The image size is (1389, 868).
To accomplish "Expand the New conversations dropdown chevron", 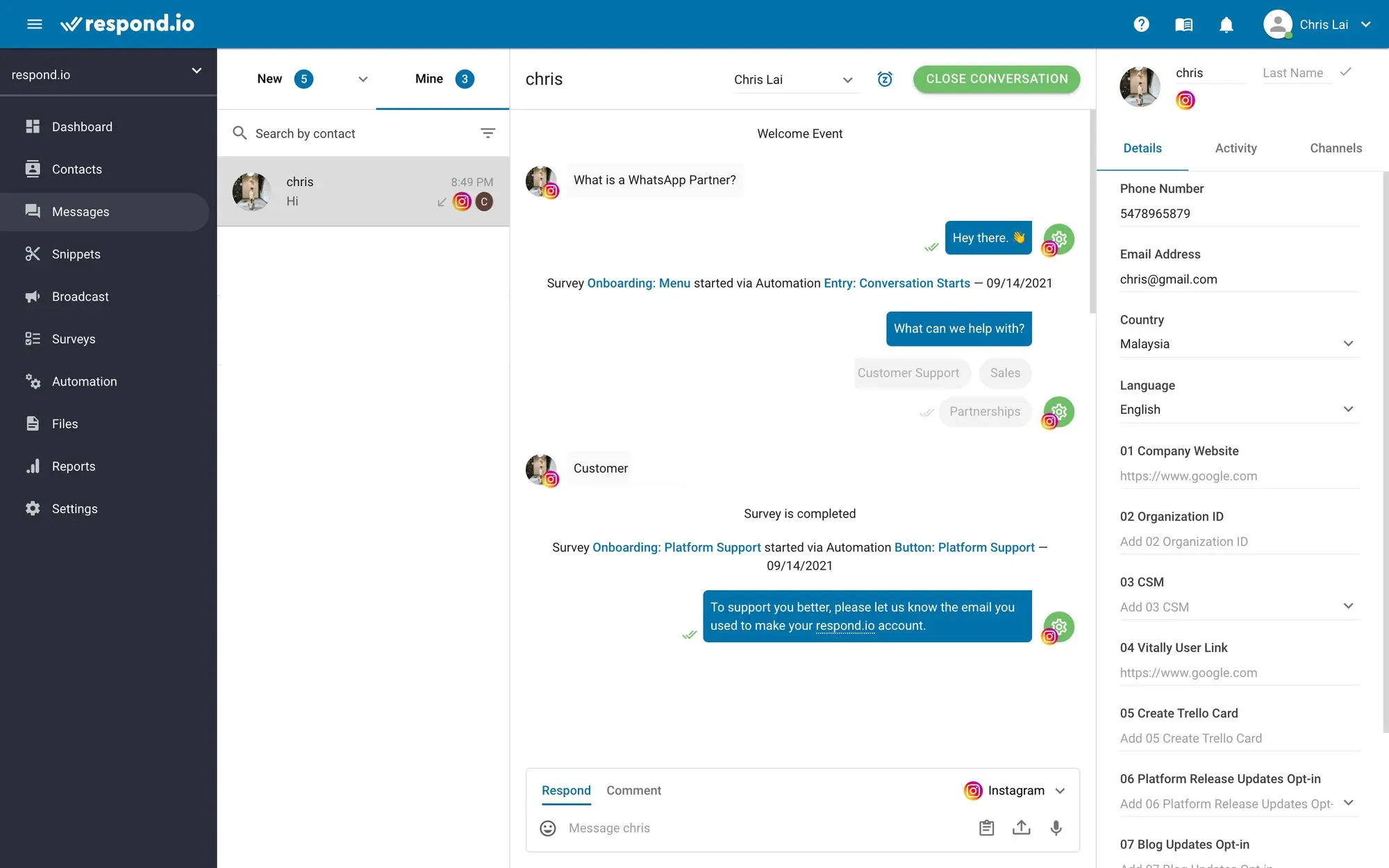I will [363, 79].
